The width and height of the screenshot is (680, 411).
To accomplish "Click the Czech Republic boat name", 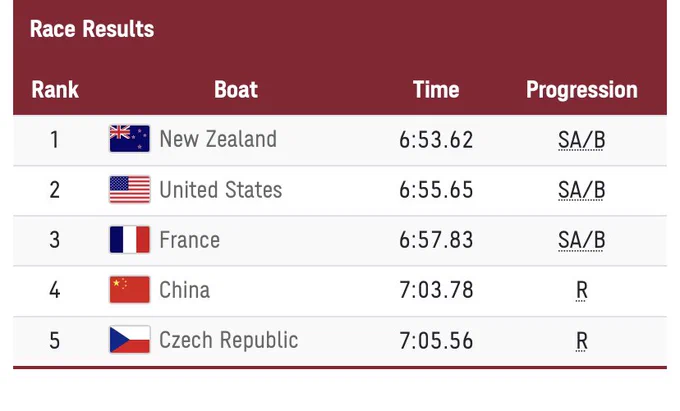I will click(229, 340).
